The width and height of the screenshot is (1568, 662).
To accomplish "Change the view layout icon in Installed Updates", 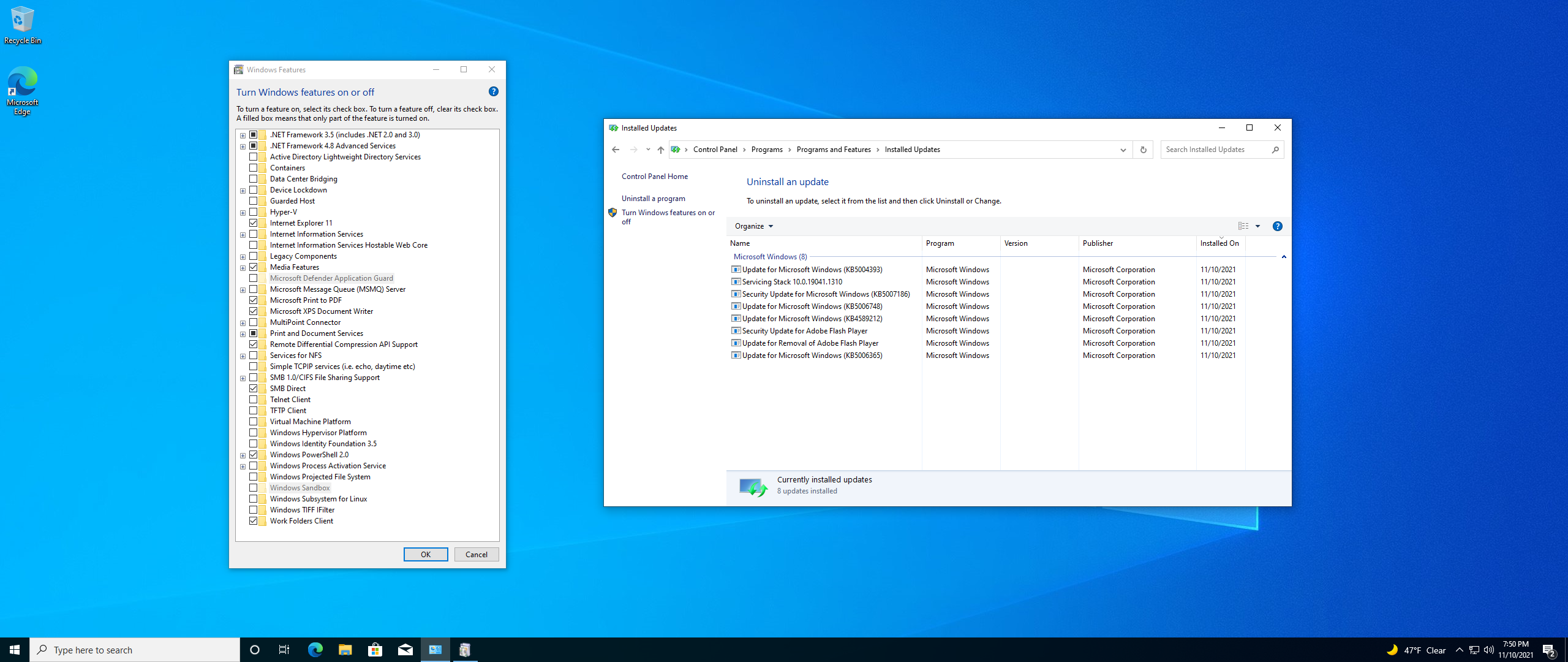I will (x=1243, y=226).
